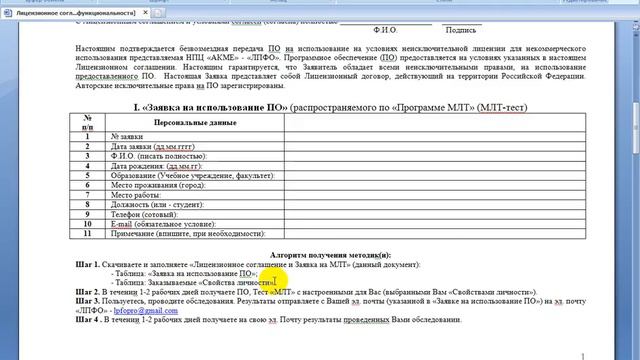The image size is (640, 360).
Task: Grab the vertical scrollbar thumb
Action: pyautogui.click(x=636, y=129)
